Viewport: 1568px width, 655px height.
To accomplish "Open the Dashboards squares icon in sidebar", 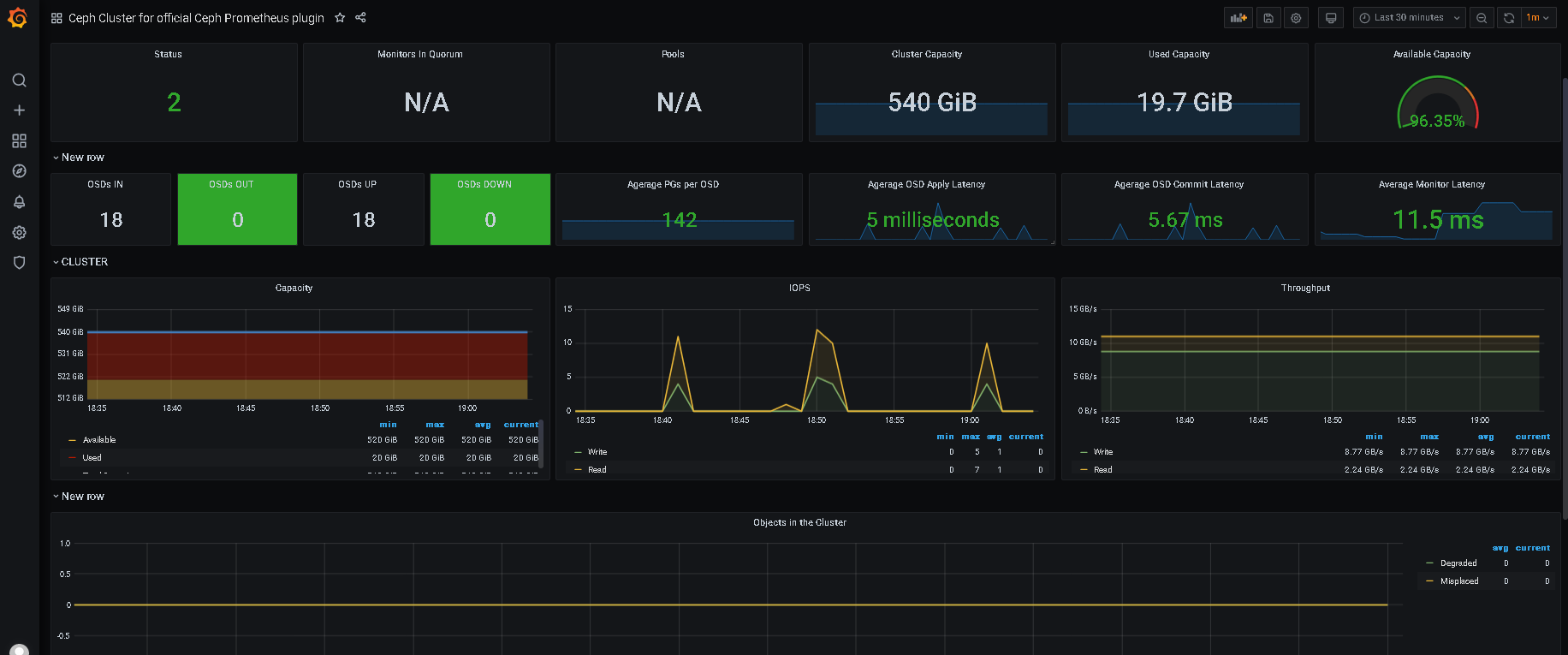I will coord(19,140).
